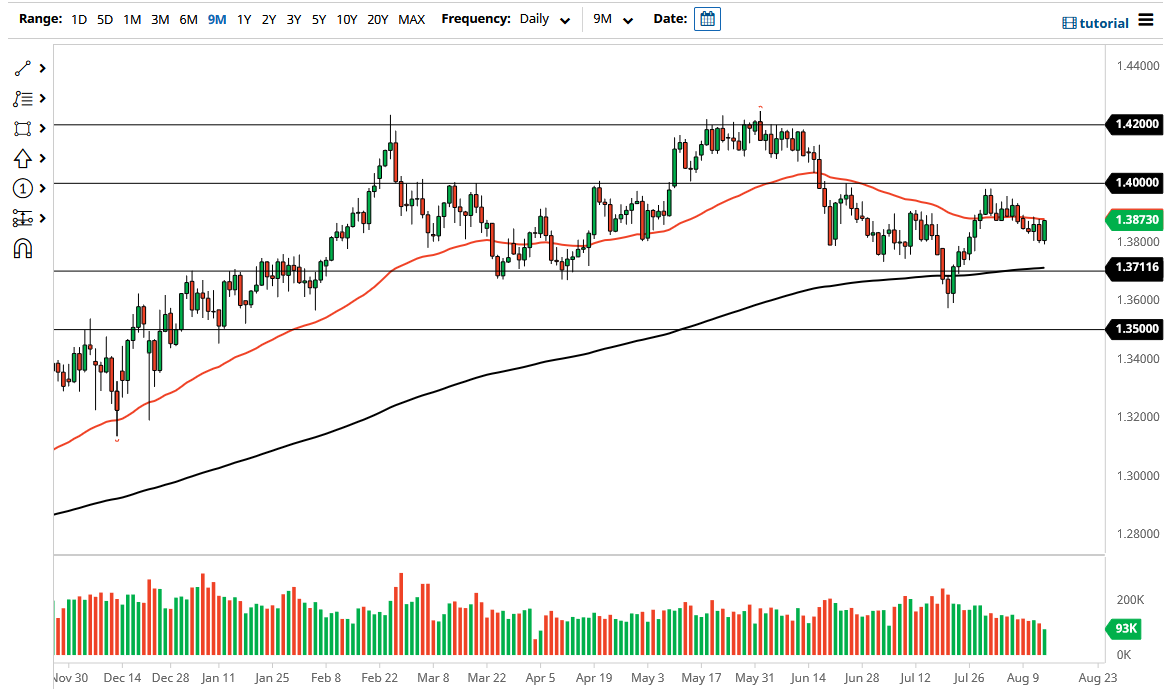Expand the shape tools submenu arrow
The width and height of the screenshot is (1173, 691).
point(43,129)
